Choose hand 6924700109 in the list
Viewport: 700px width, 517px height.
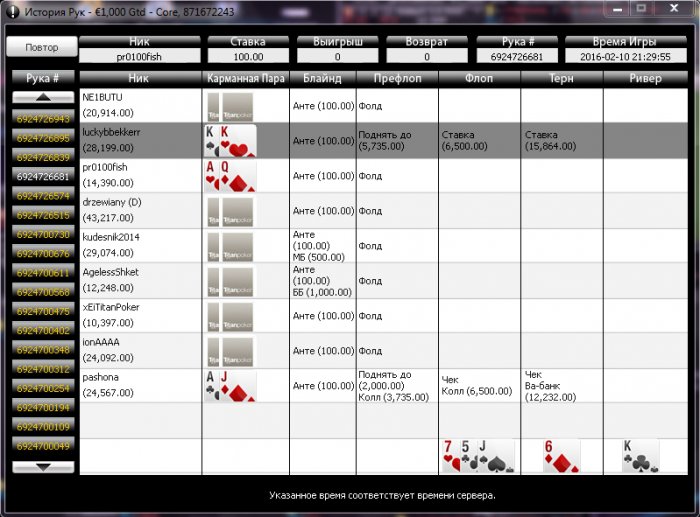43,426
